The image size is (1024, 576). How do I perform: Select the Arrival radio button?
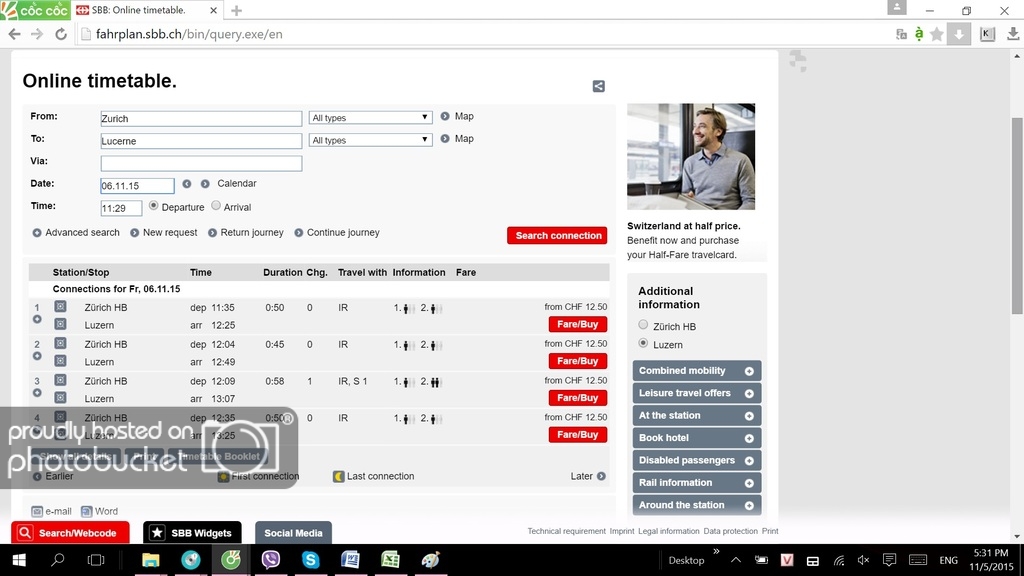[216, 206]
